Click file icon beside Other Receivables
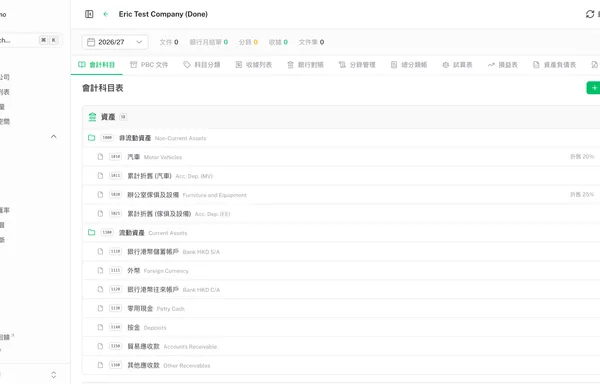This screenshot has height=384, width=600. 100,365
